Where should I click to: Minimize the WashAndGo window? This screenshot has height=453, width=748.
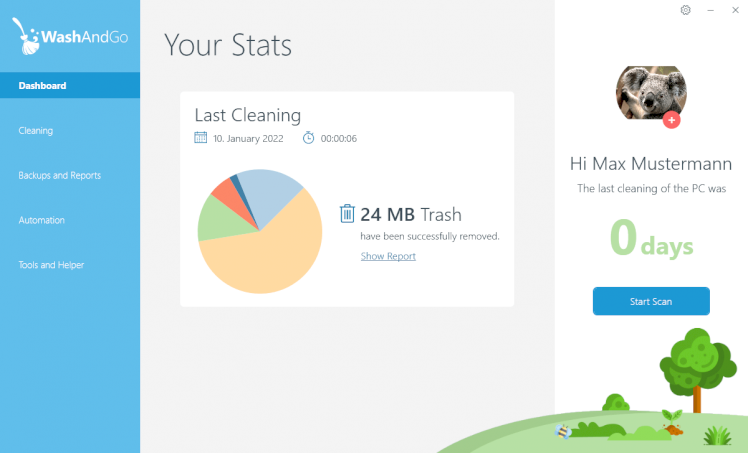click(x=711, y=10)
